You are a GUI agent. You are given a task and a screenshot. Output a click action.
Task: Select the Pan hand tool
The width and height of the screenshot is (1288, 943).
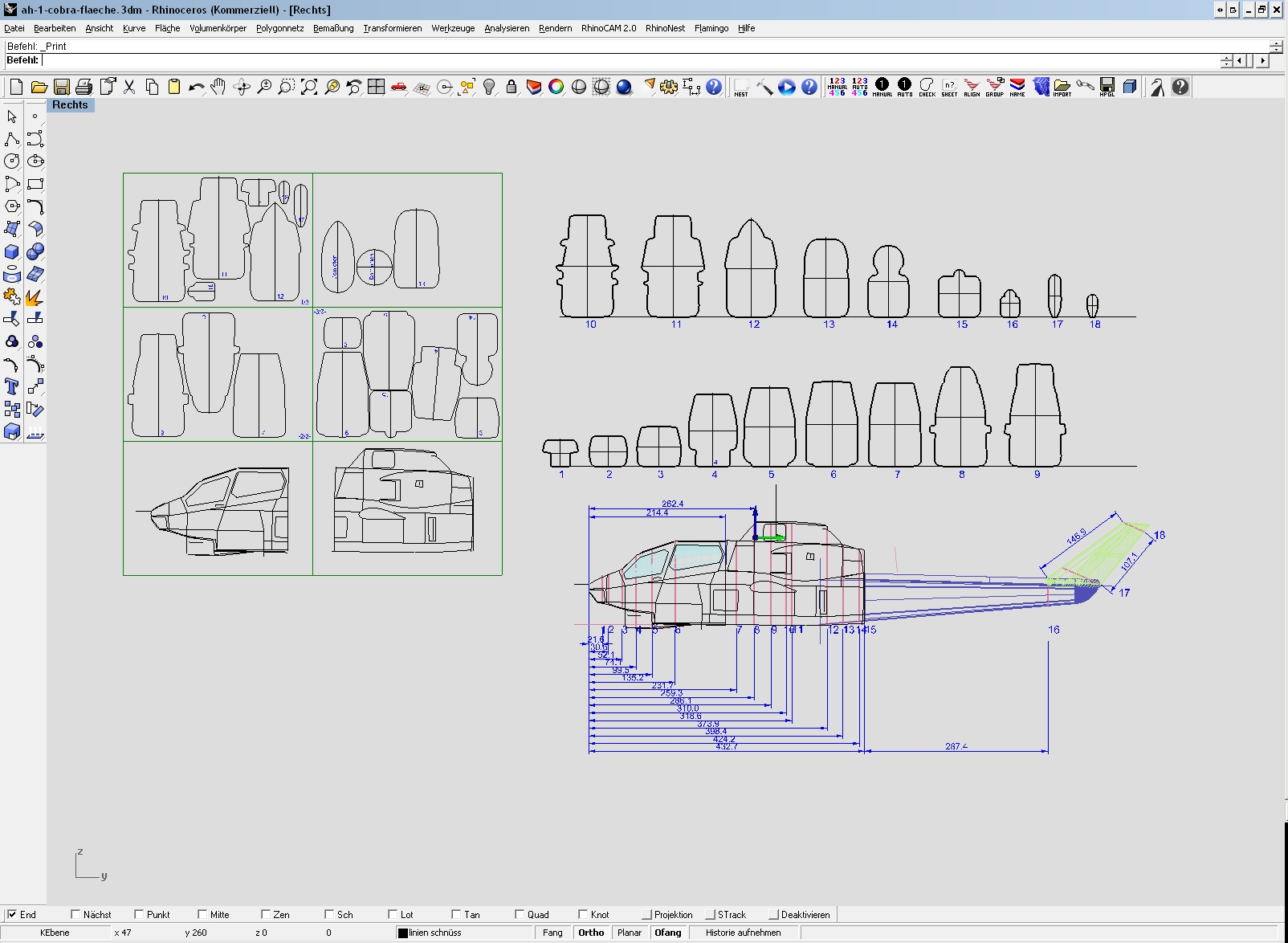218,87
